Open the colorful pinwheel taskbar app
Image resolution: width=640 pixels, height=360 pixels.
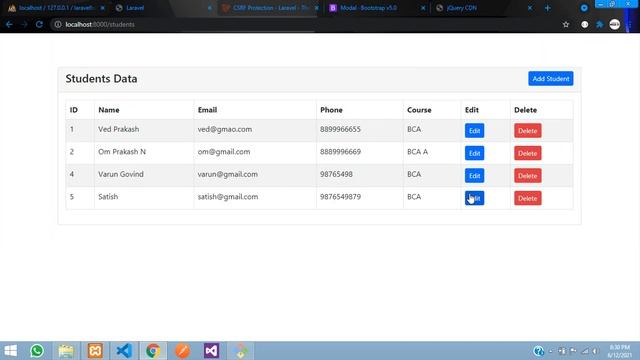tap(240, 351)
